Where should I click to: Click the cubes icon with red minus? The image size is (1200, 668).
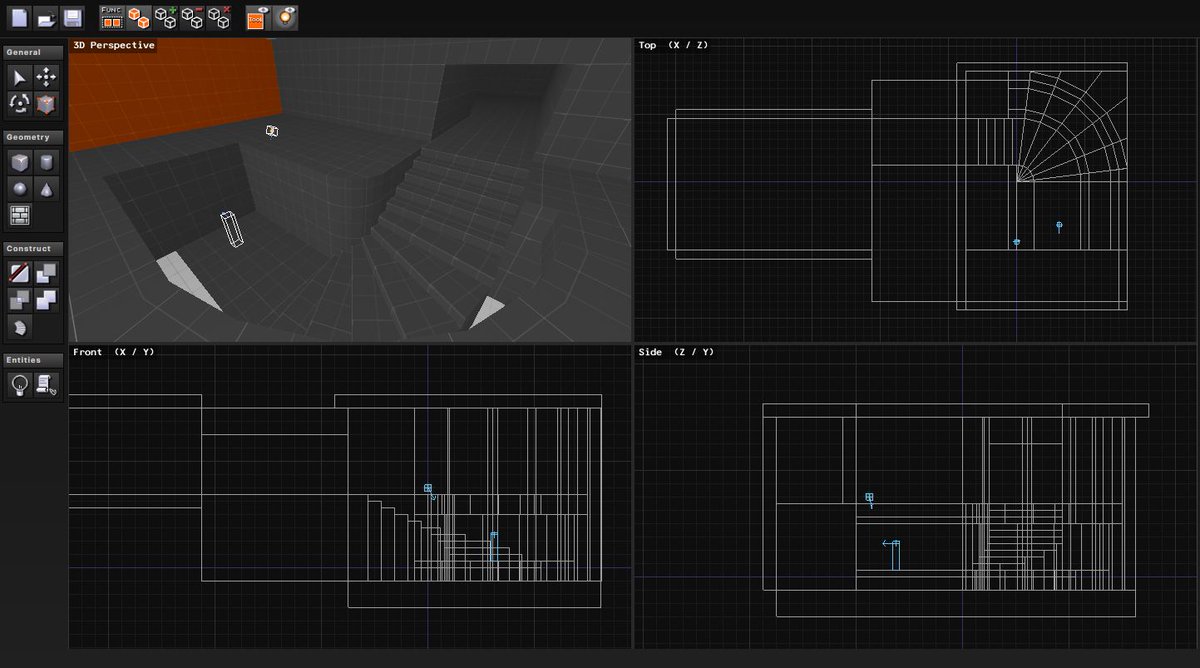click(192, 17)
